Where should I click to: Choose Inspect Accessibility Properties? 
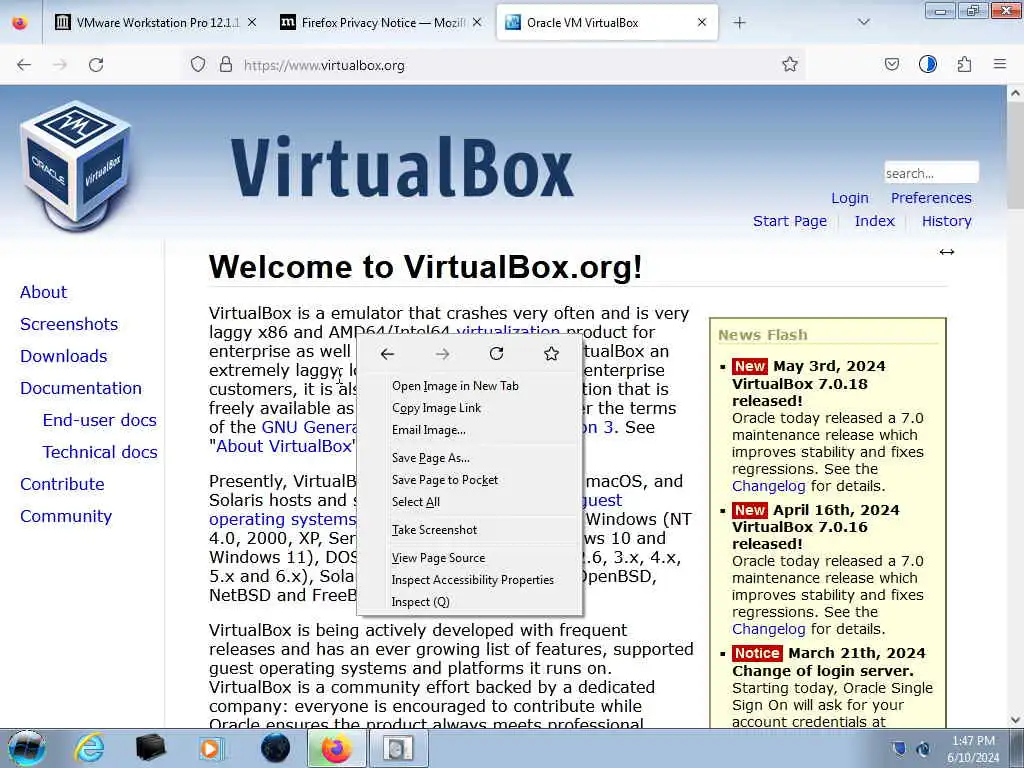[x=472, y=580]
